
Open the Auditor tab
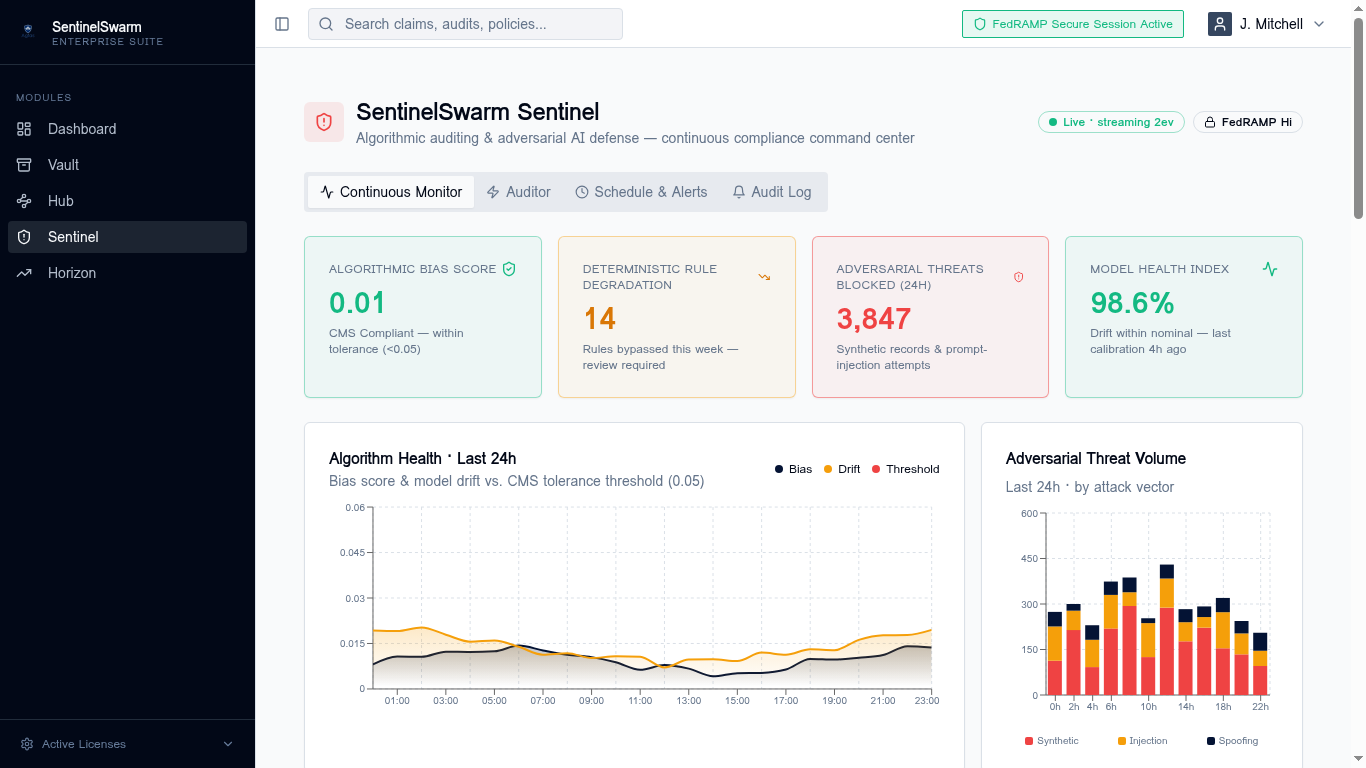pyautogui.click(x=518, y=192)
